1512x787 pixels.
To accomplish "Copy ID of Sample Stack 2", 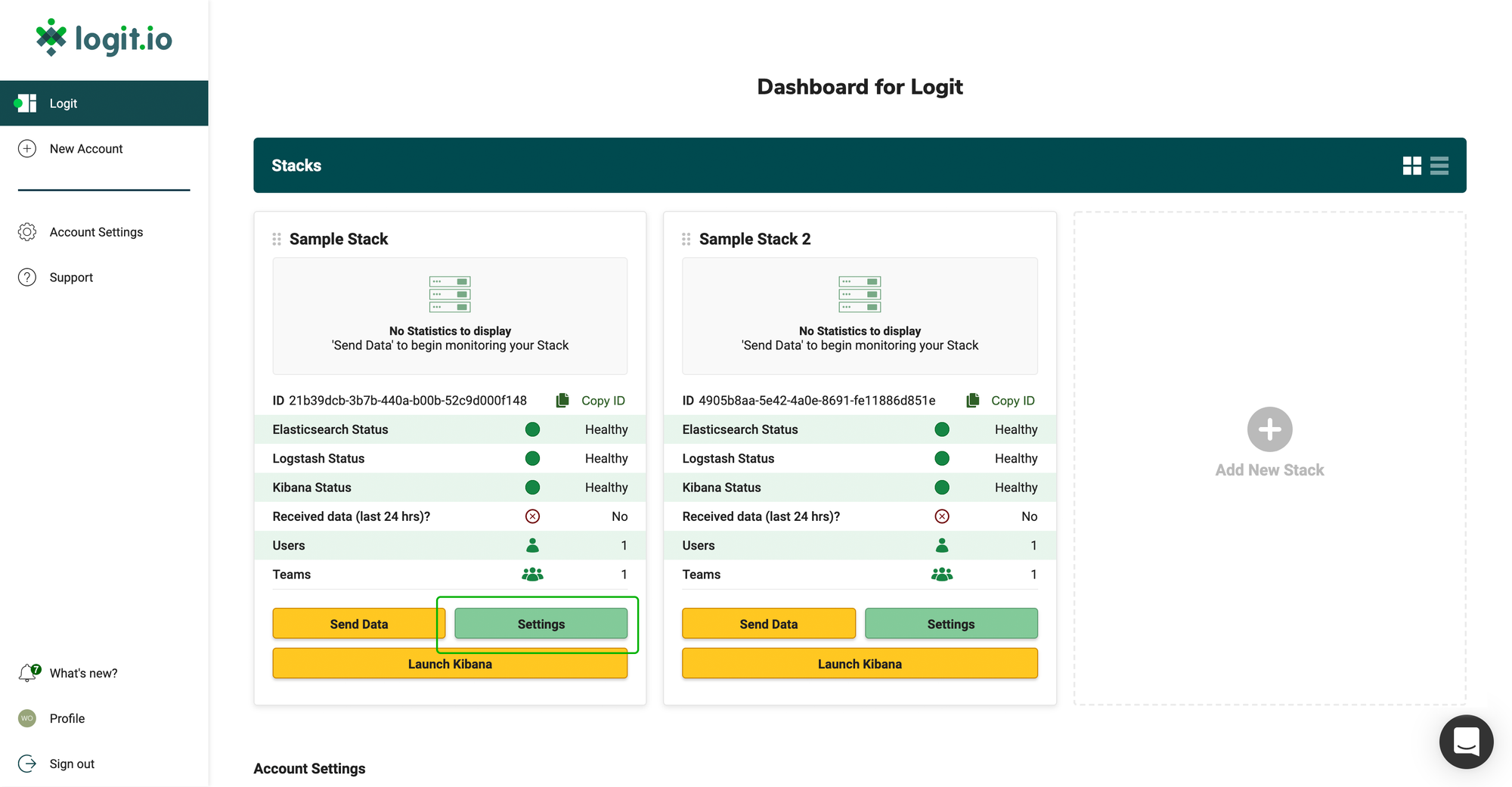I will [1013, 401].
